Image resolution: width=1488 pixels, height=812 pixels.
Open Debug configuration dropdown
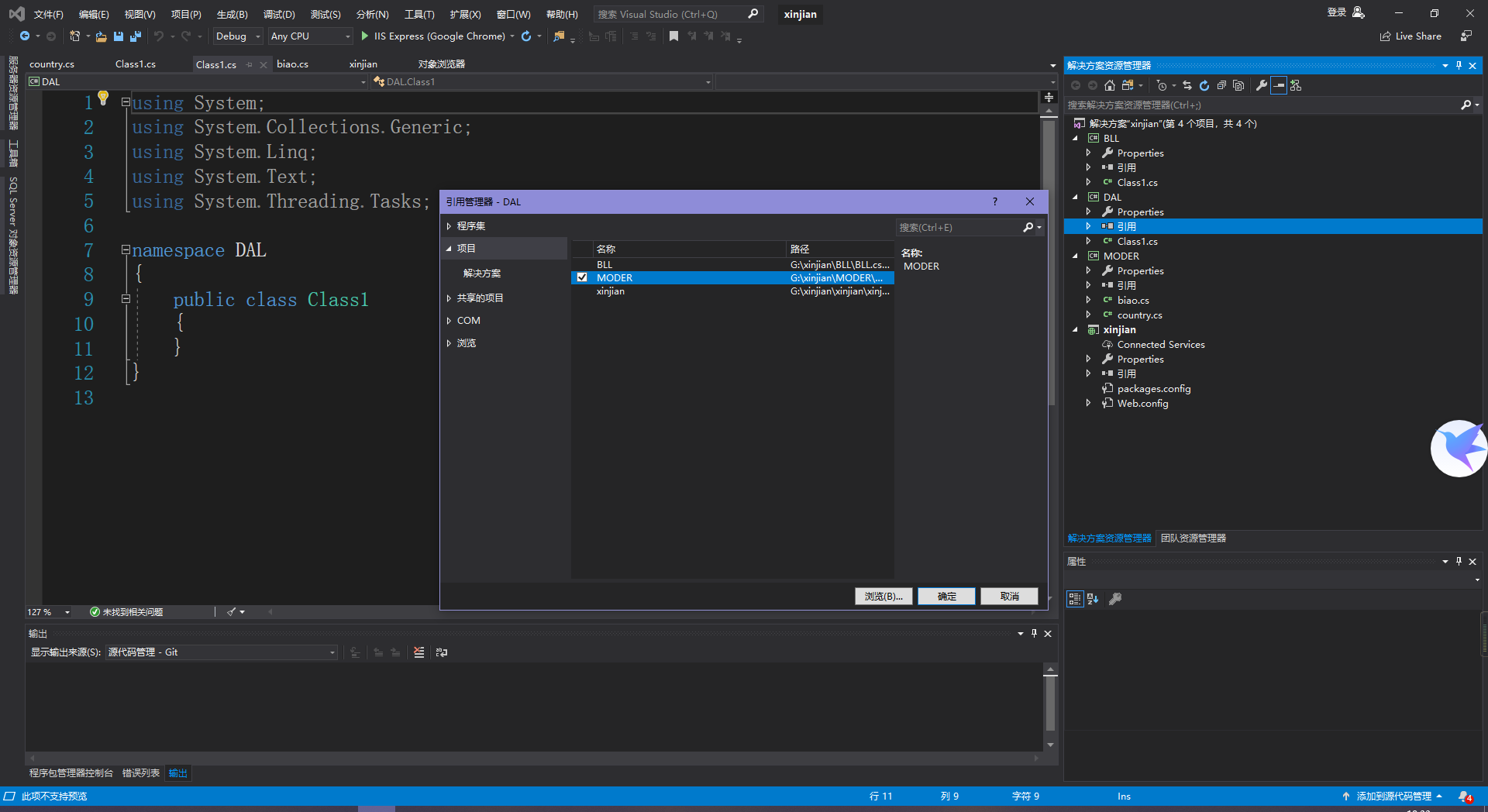tap(238, 36)
